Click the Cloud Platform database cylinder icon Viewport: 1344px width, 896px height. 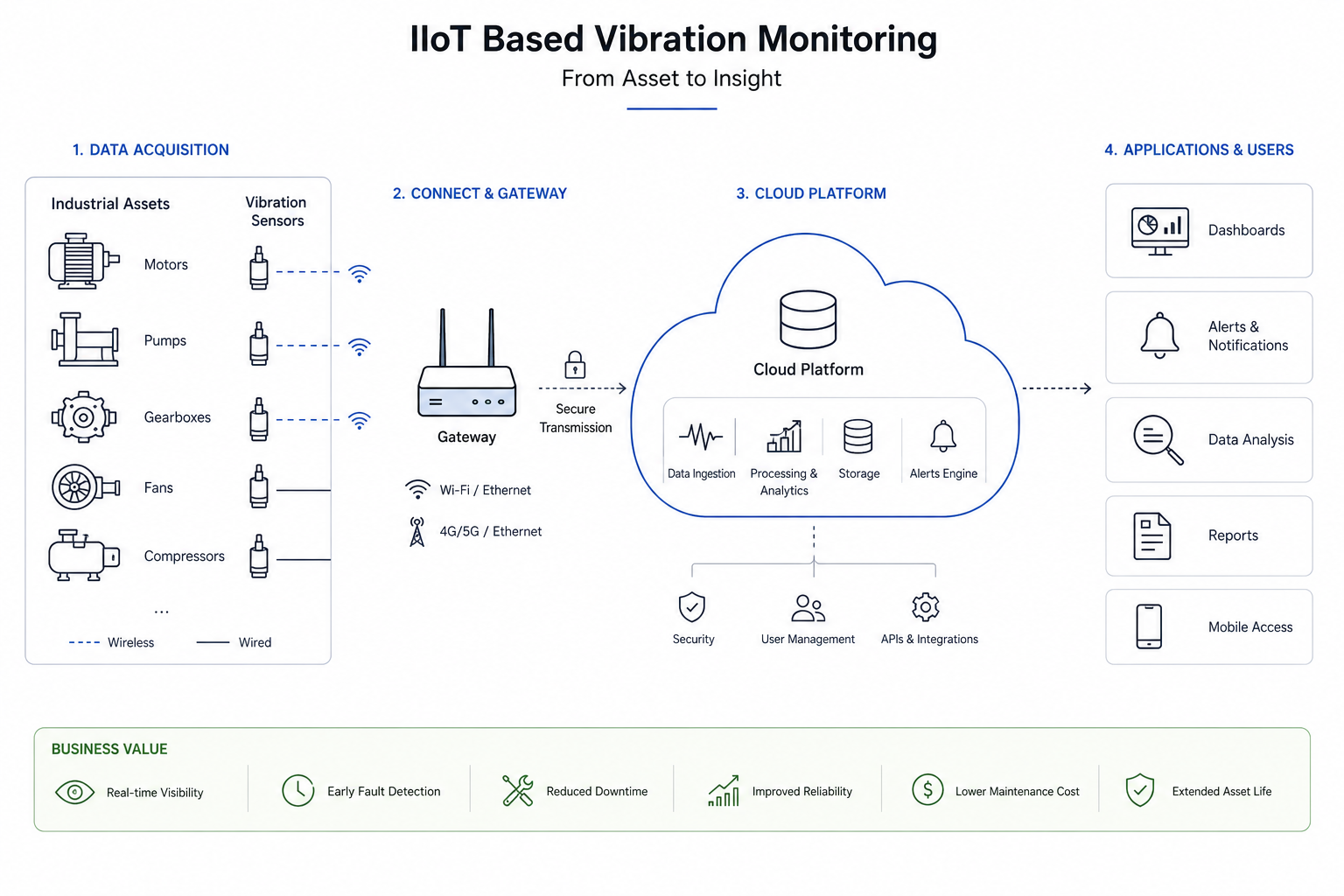808,320
